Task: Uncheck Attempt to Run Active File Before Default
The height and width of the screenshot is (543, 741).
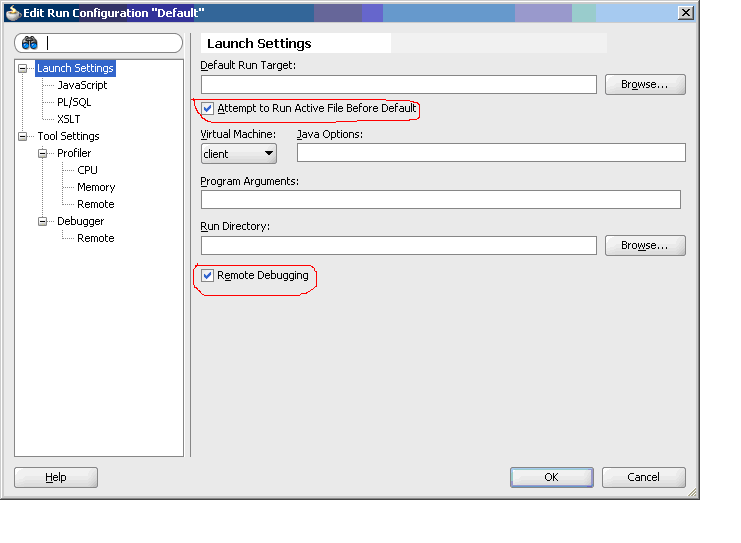Action: tap(207, 109)
